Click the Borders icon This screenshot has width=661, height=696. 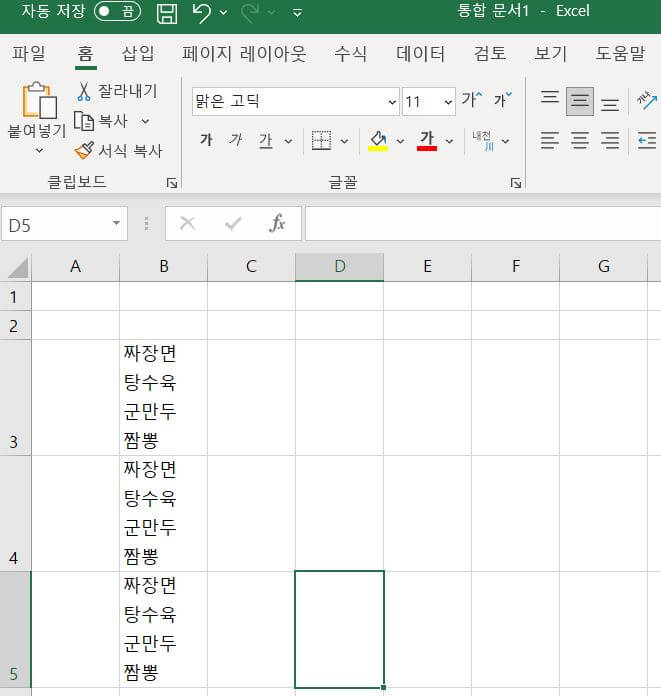point(321,140)
